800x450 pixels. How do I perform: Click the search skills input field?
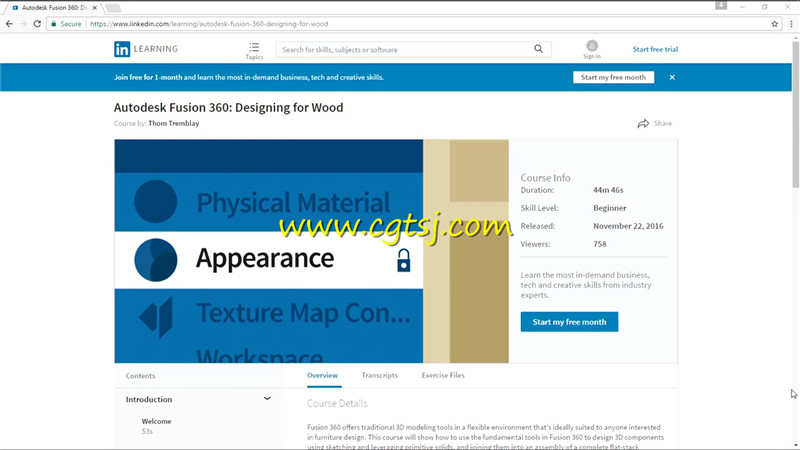pyautogui.click(x=403, y=49)
